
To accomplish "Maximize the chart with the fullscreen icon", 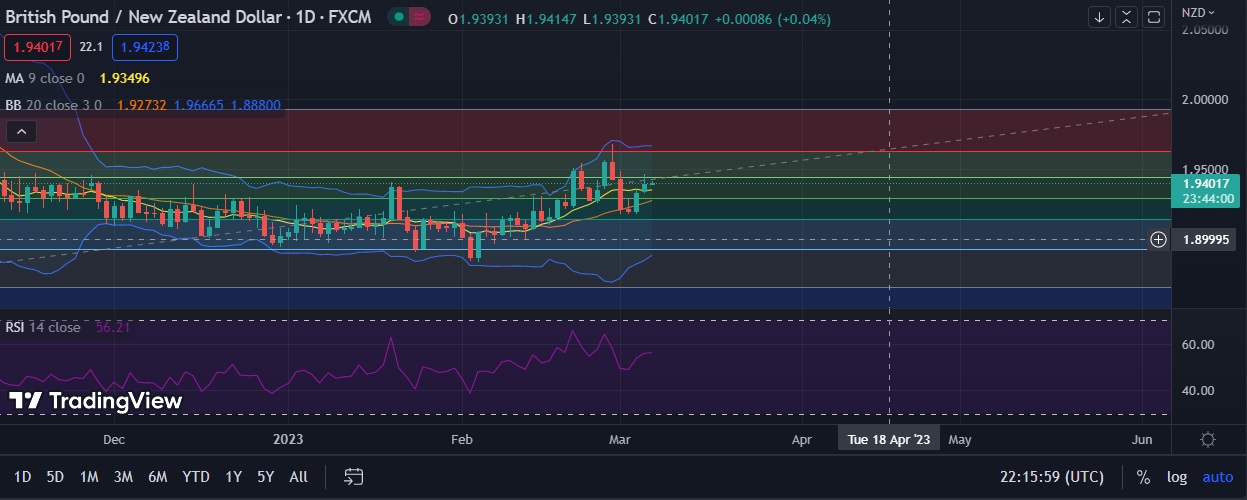I will (1155, 17).
